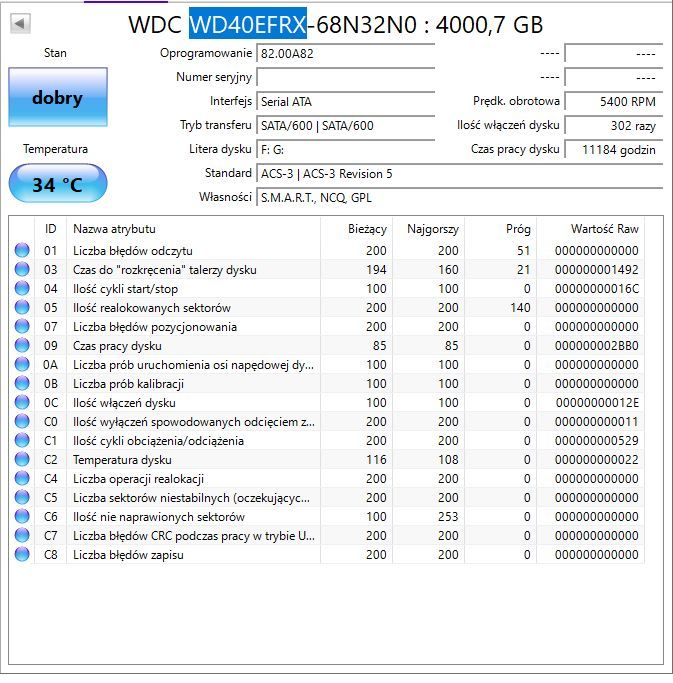Select 'Ilość realokowanych sektorów' row
This screenshot has height=683, width=673.
327,308
